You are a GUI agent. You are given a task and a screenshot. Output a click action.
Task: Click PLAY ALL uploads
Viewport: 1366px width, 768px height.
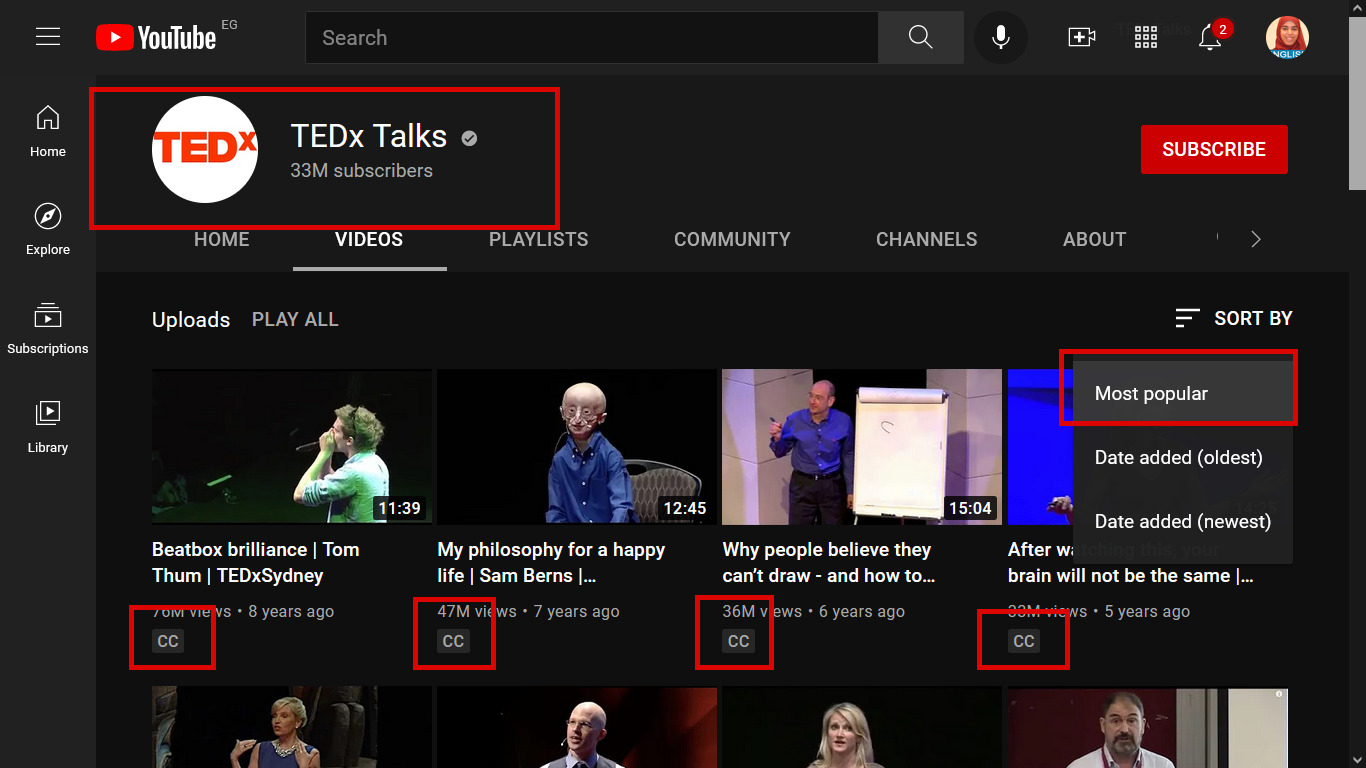click(295, 319)
